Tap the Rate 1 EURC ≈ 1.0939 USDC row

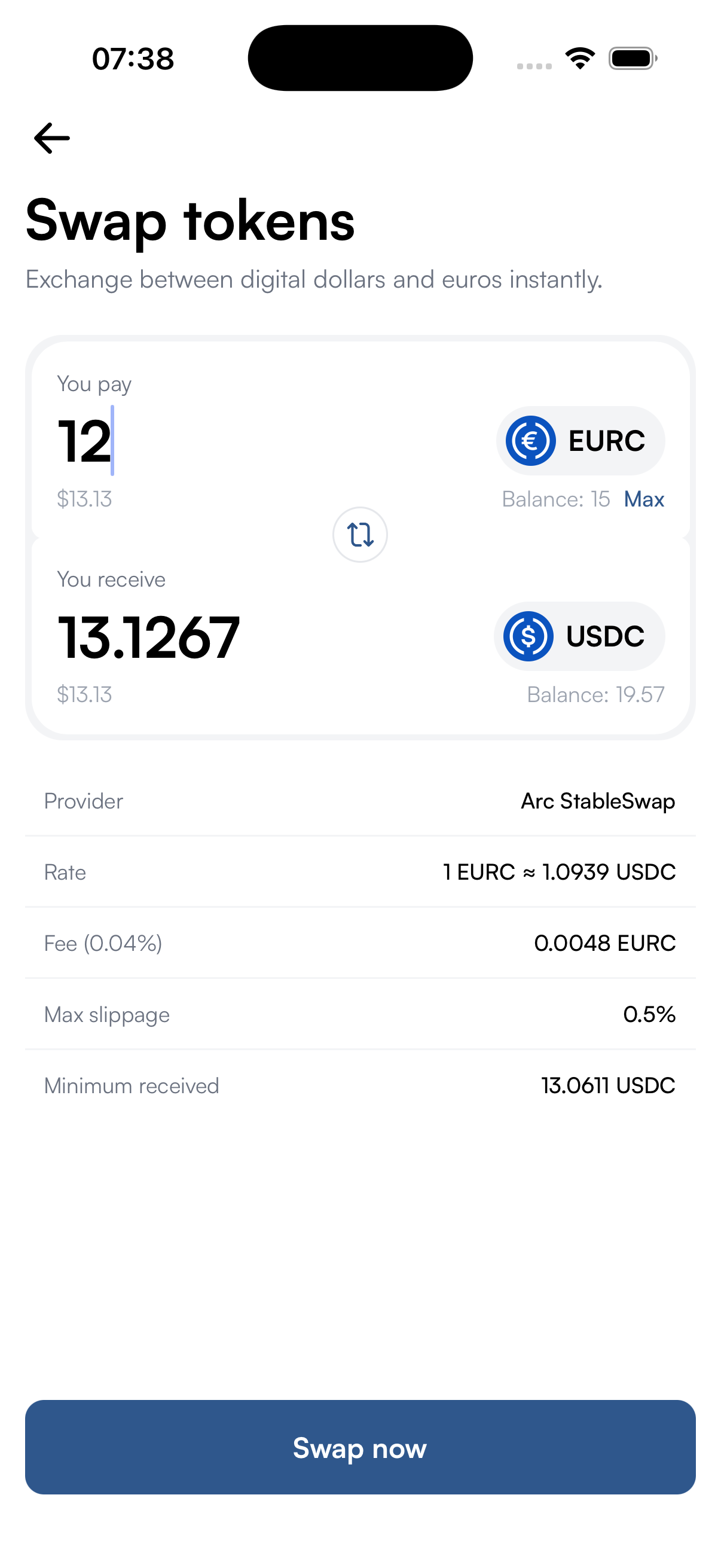click(x=360, y=872)
